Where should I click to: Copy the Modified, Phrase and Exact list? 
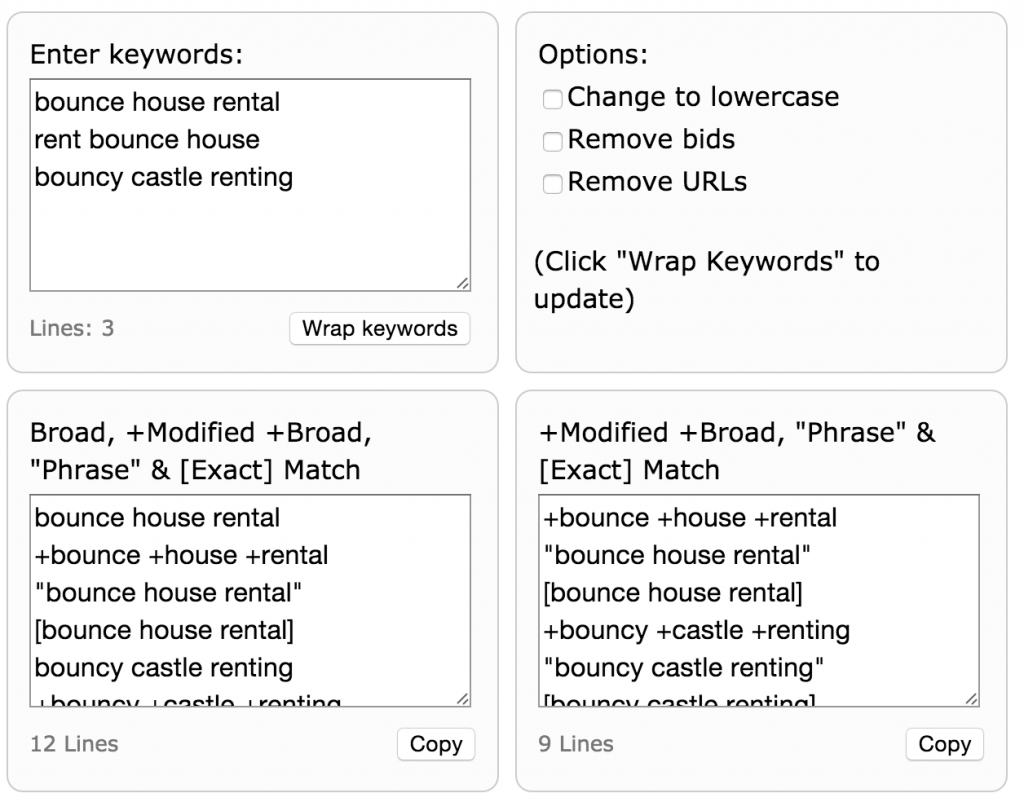pos(944,744)
